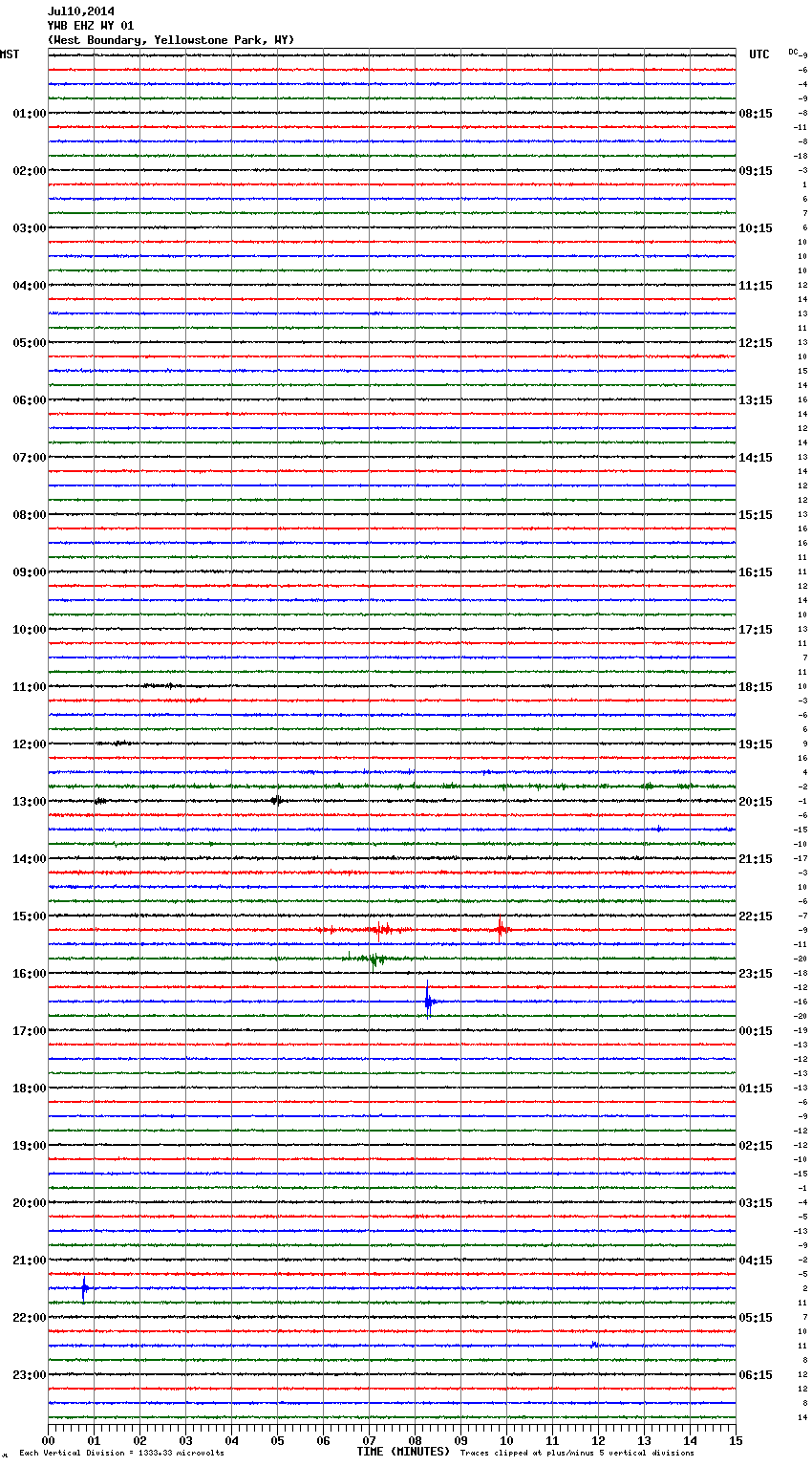Click minute 05 on the bottom axis
The image size is (812, 1466).
[x=277, y=1440]
